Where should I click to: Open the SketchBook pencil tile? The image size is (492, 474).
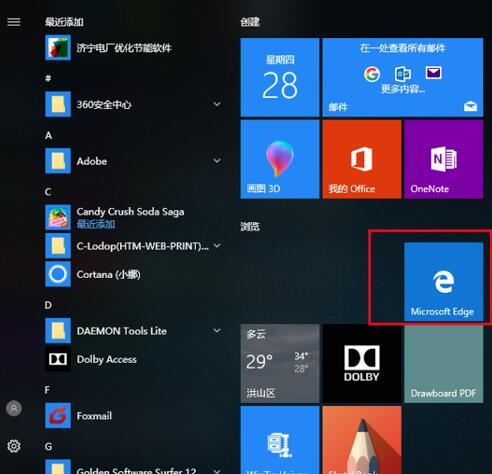click(x=362, y=440)
